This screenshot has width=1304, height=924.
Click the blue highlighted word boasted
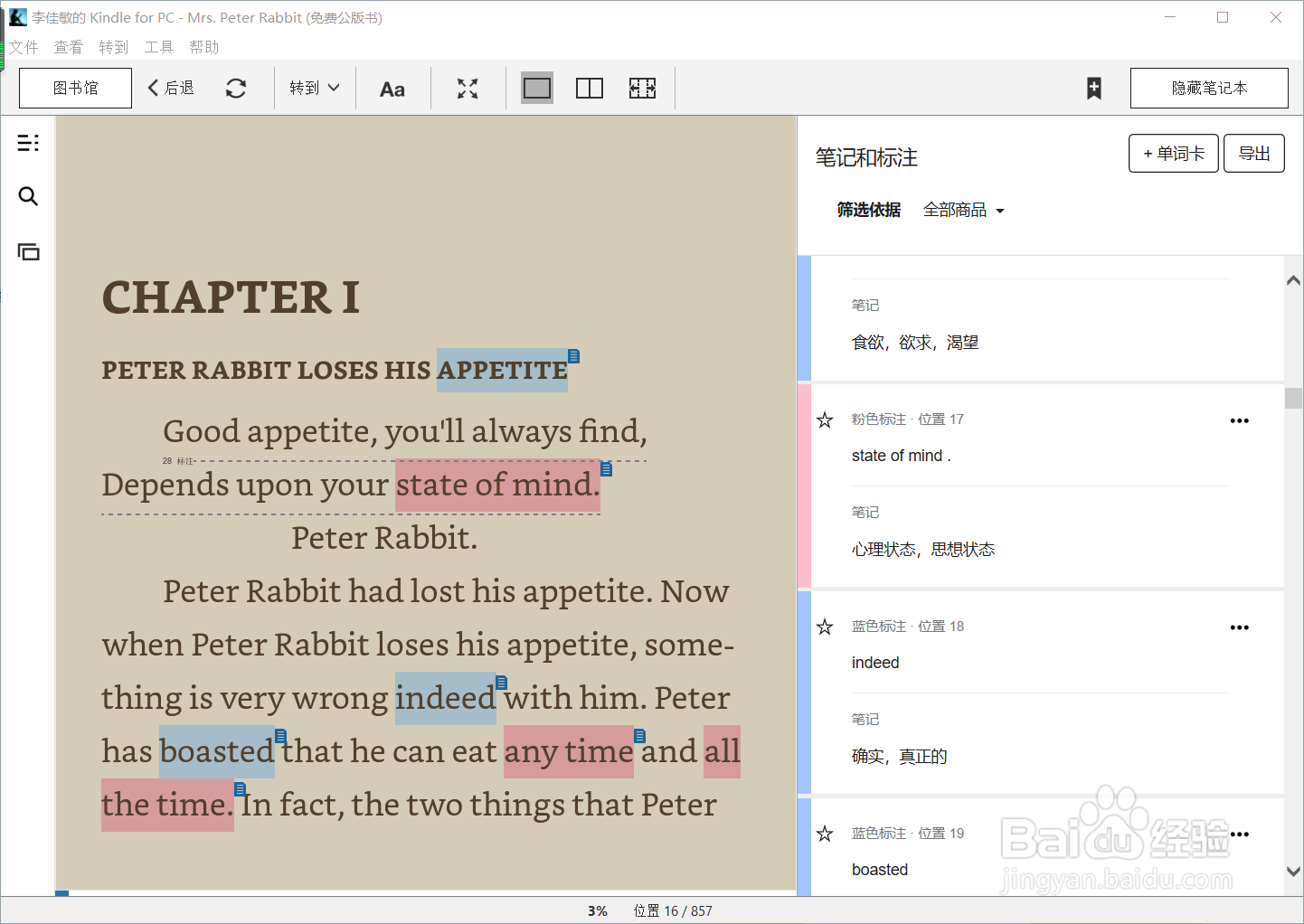(217, 752)
